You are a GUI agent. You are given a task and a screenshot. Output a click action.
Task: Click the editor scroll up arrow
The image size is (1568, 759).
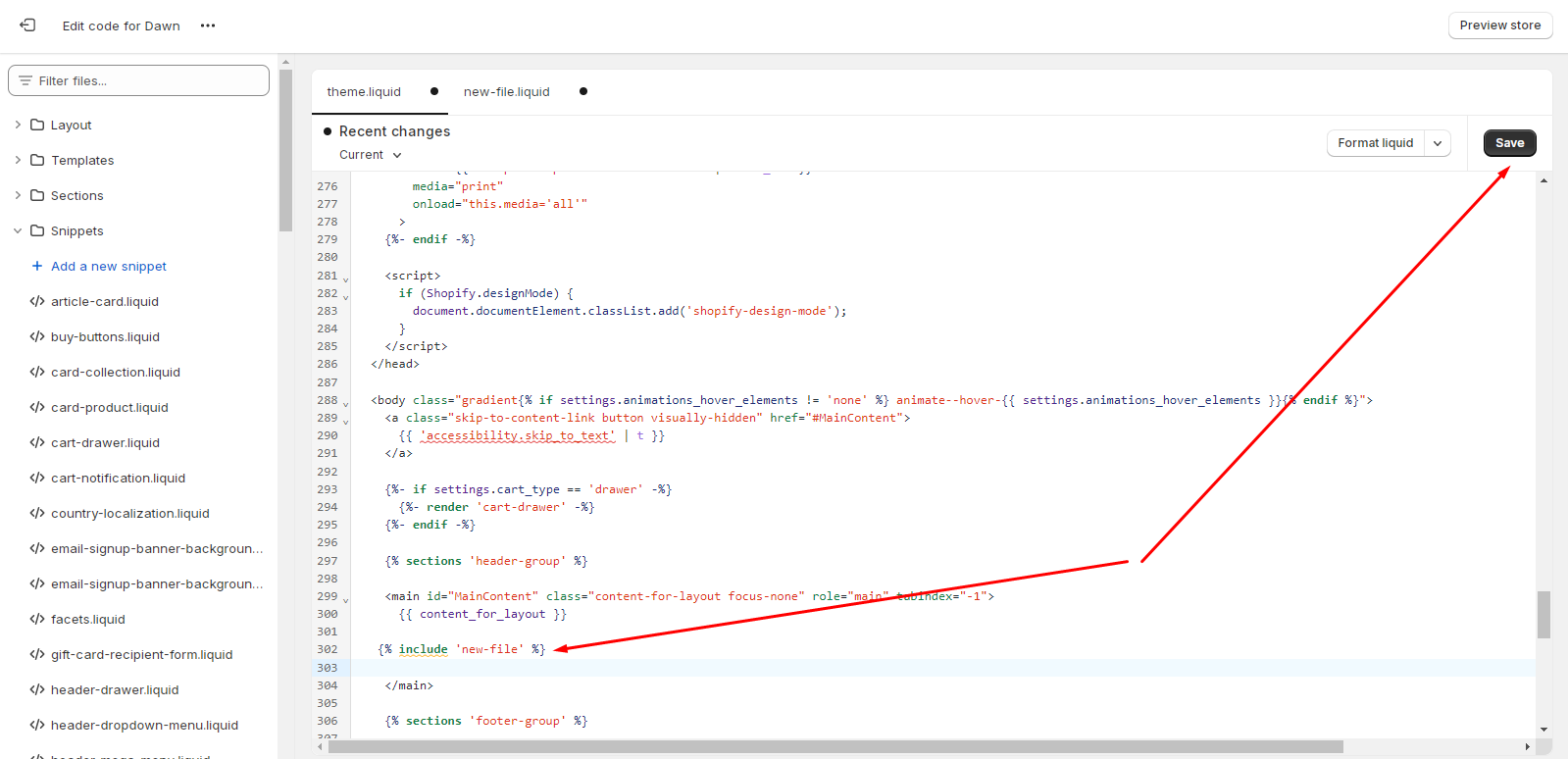(x=1543, y=180)
